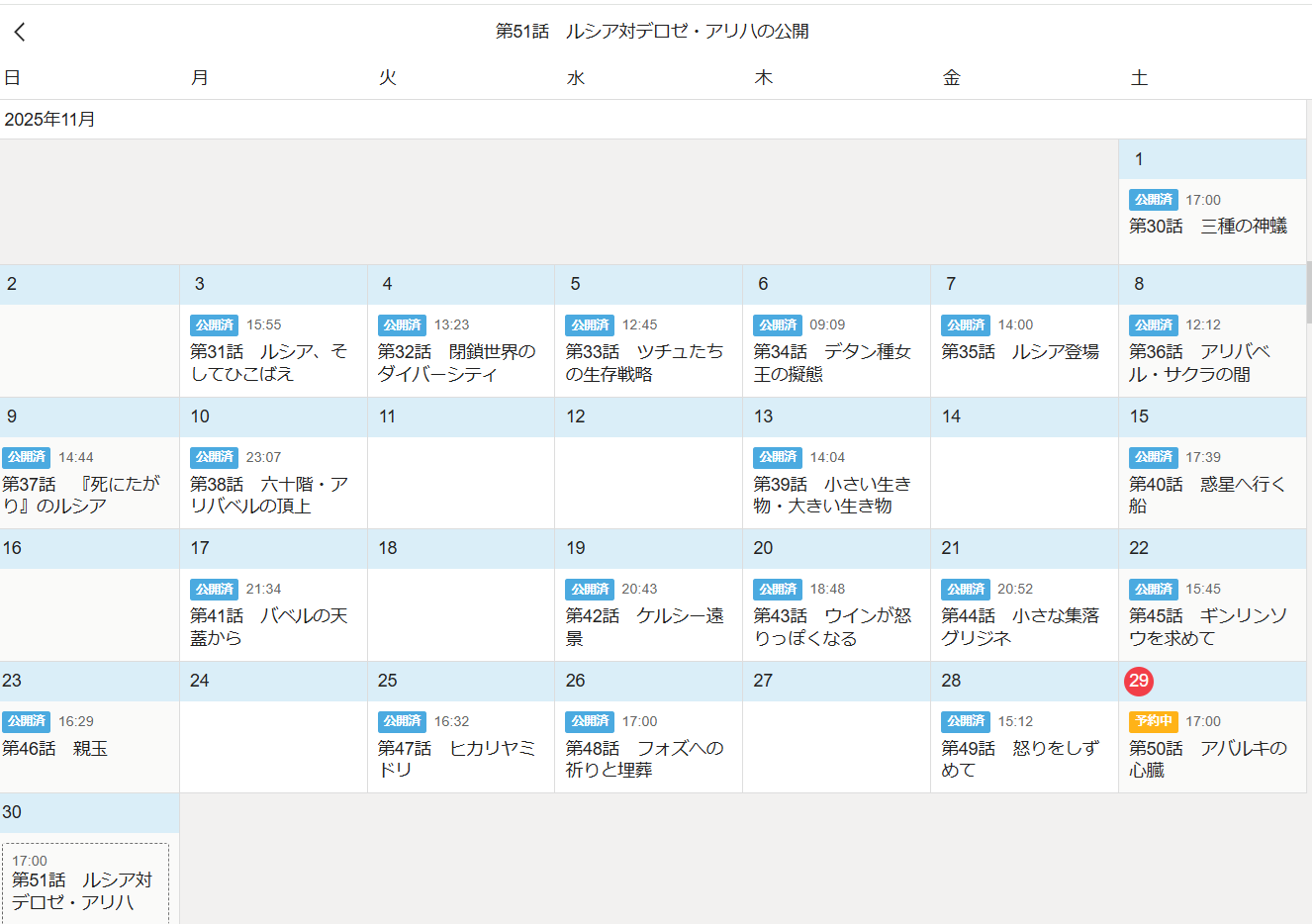Select date 27 header cell
Image resolution: width=1312 pixels, height=924 pixels.
point(836,681)
